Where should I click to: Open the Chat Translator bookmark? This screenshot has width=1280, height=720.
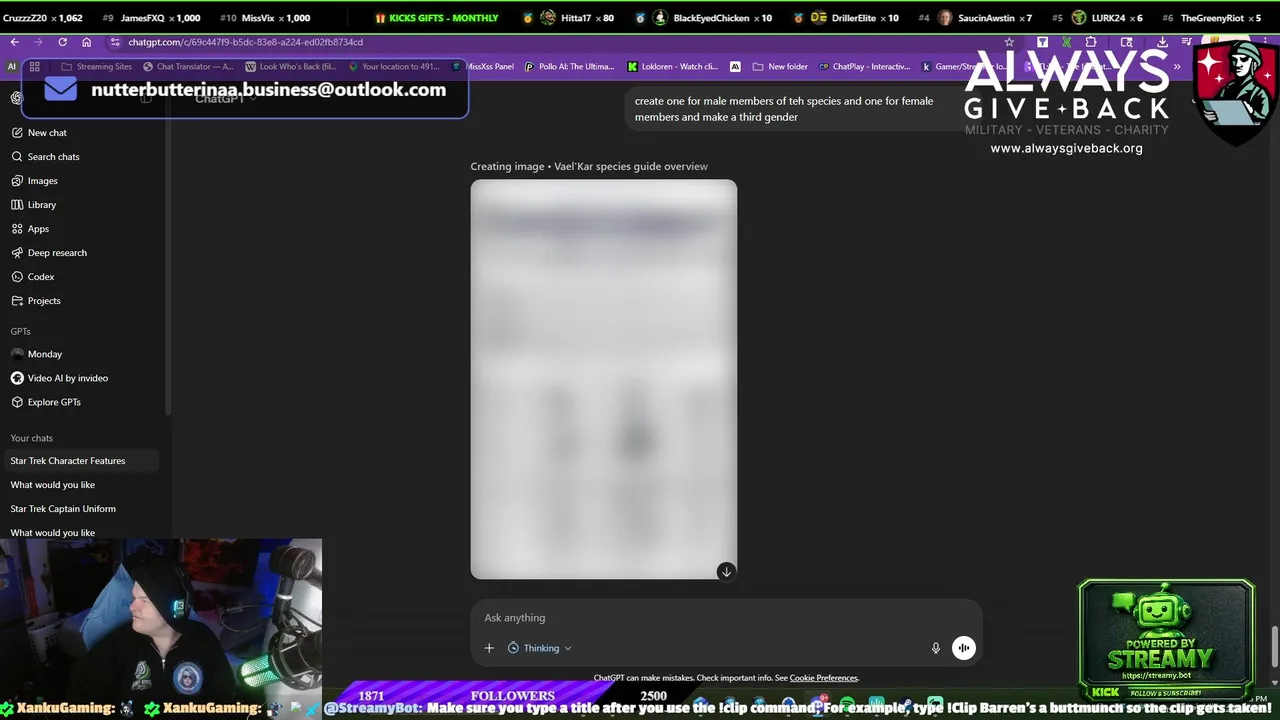[x=188, y=66]
